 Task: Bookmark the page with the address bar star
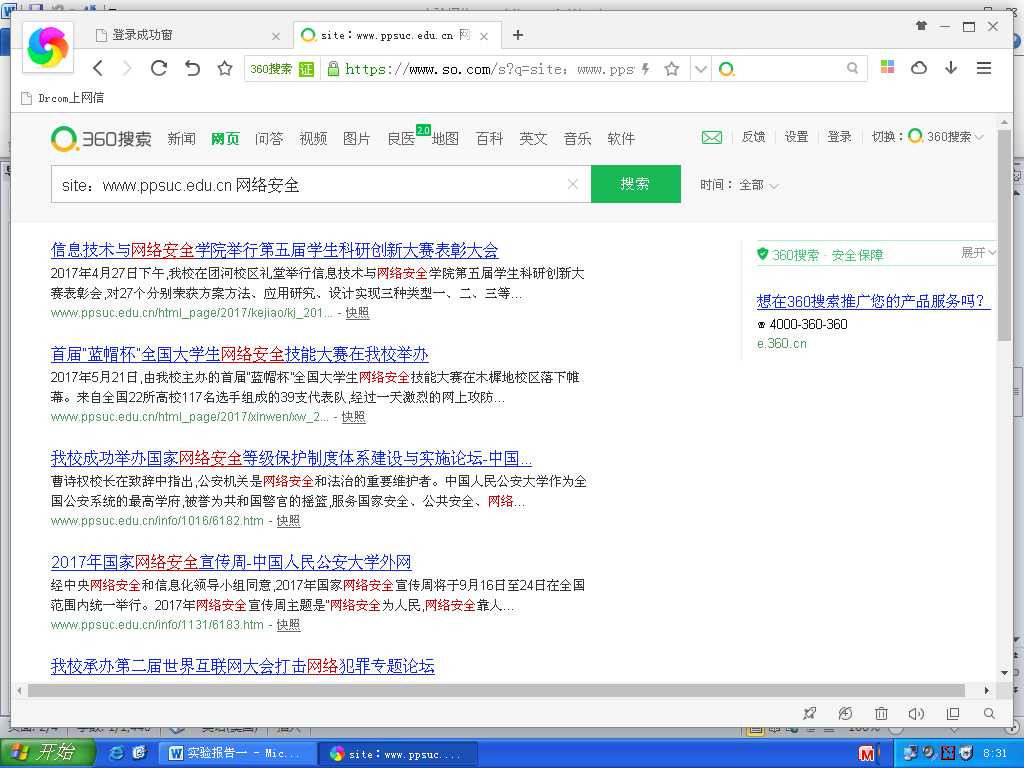[671, 69]
